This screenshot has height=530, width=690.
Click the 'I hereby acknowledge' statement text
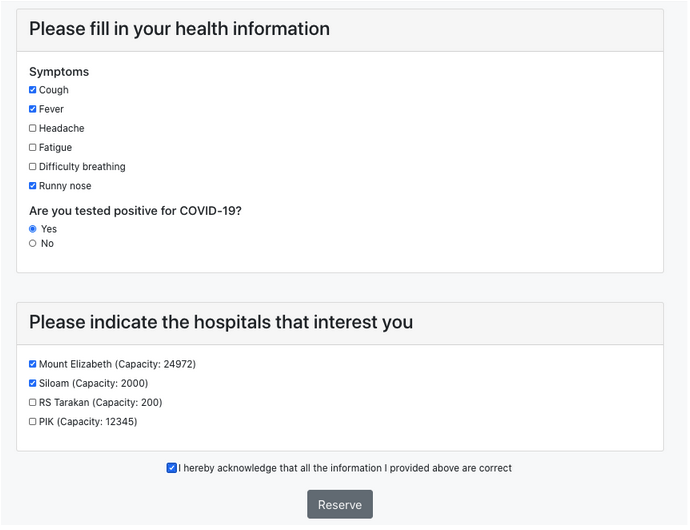click(345, 468)
